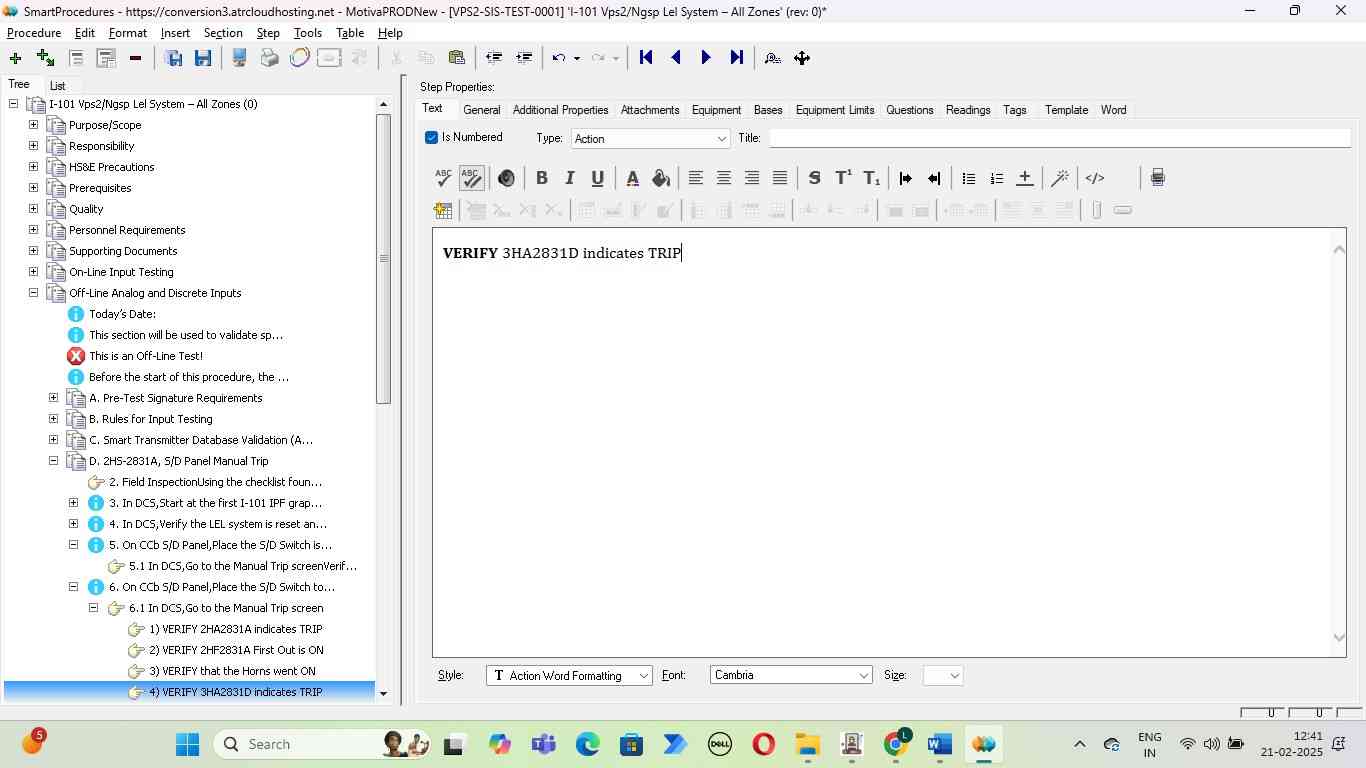Image resolution: width=1366 pixels, height=768 pixels.
Task: Open the Table menu
Action: pos(350,33)
